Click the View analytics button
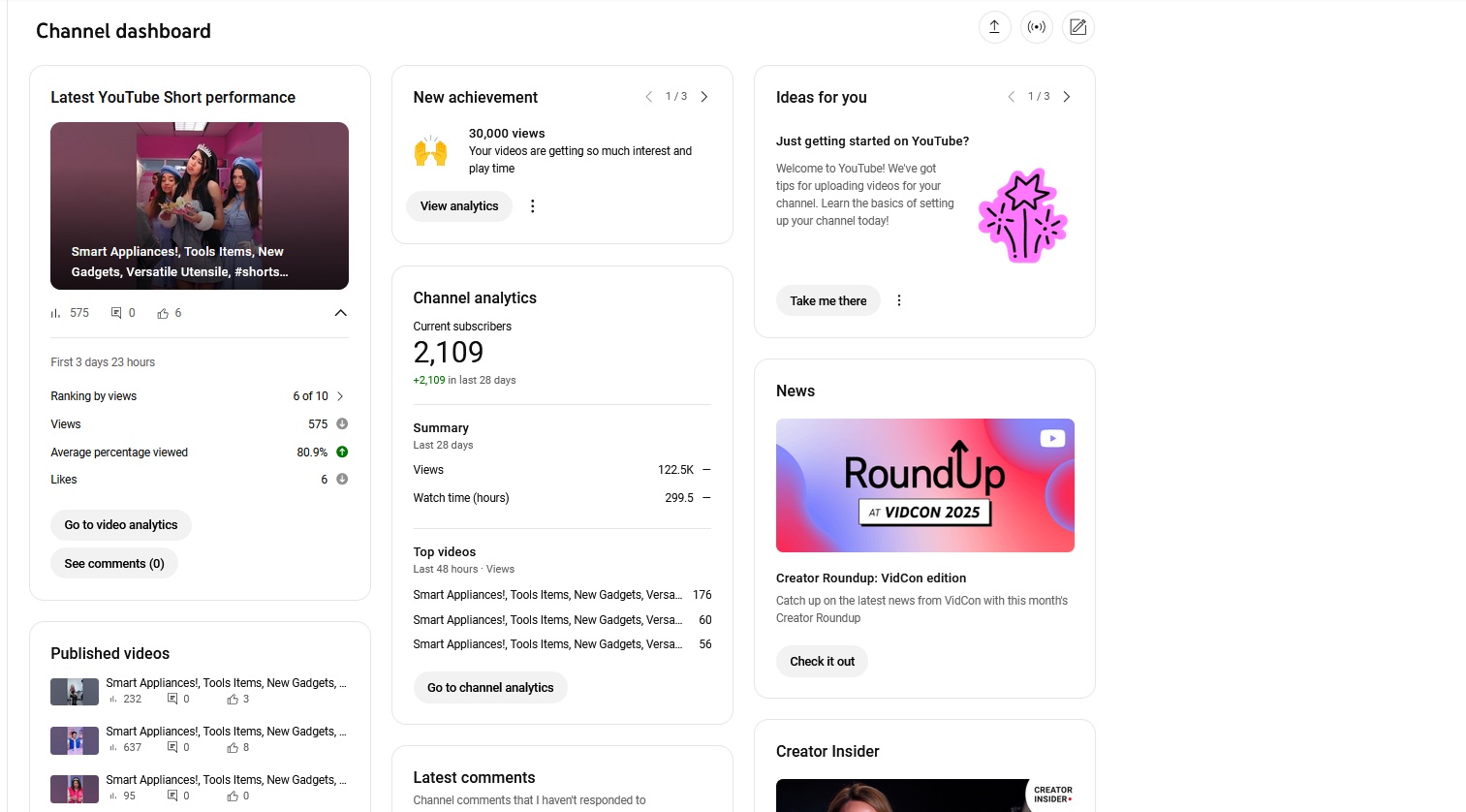 pyautogui.click(x=459, y=206)
